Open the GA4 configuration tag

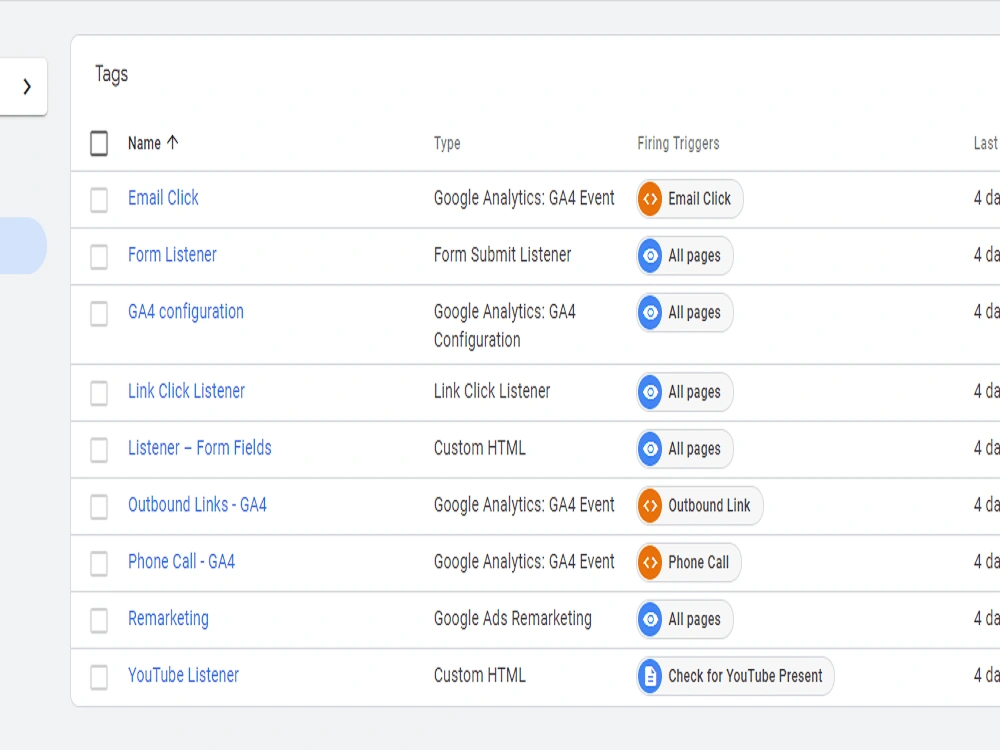click(x=186, y=312)
